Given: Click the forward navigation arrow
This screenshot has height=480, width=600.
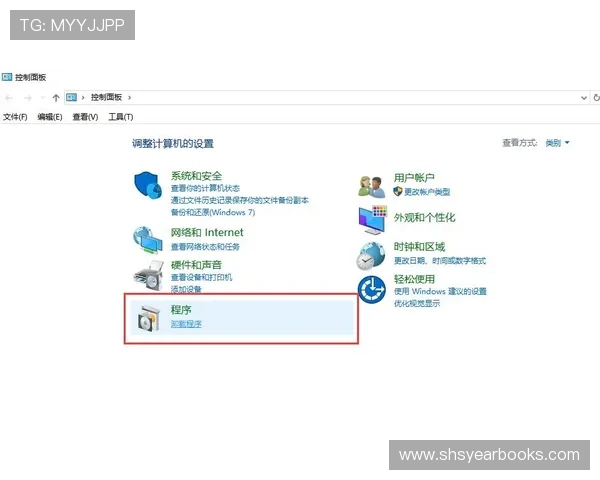Looking at the screenshot, I should [28, 98].
